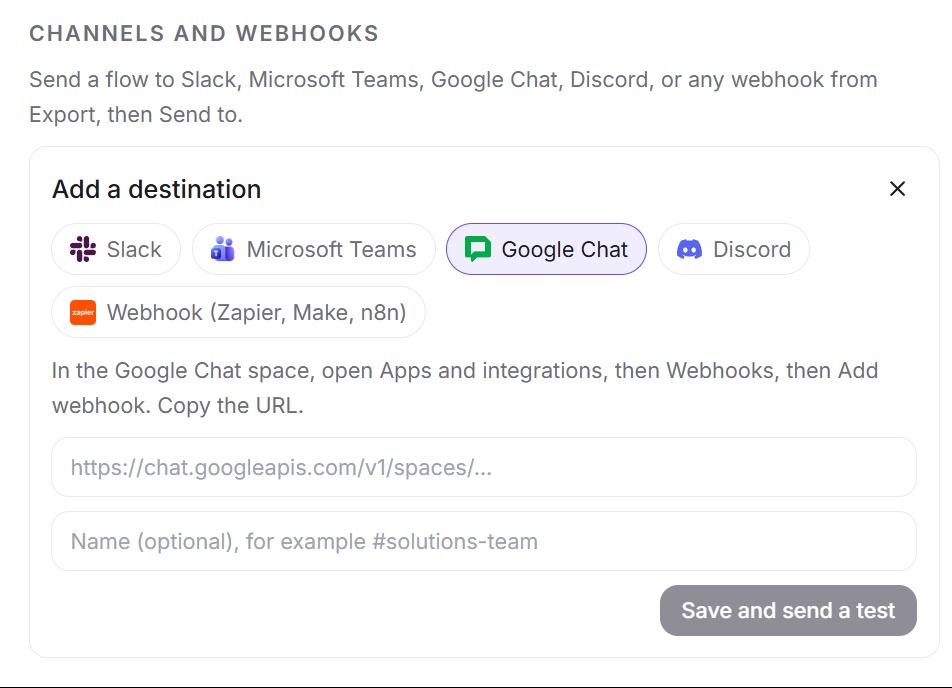Click Save and send a test
The height and width of the screenshot is (688, 952).
click(x=788, y=610)
